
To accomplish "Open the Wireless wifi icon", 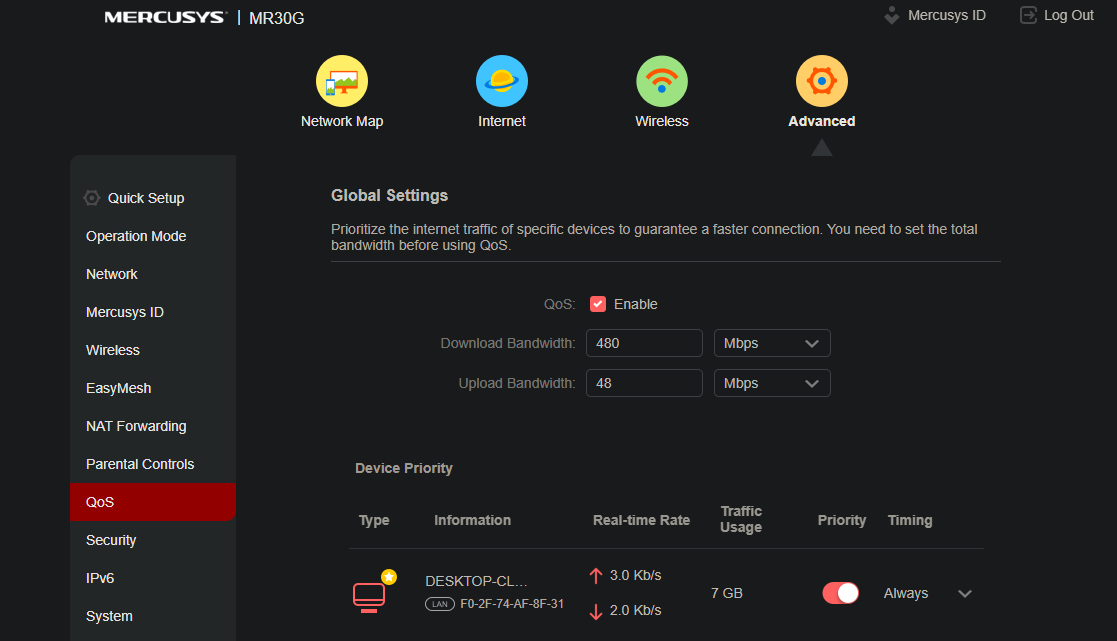I will pyautogui.click(x=662, y=81).
